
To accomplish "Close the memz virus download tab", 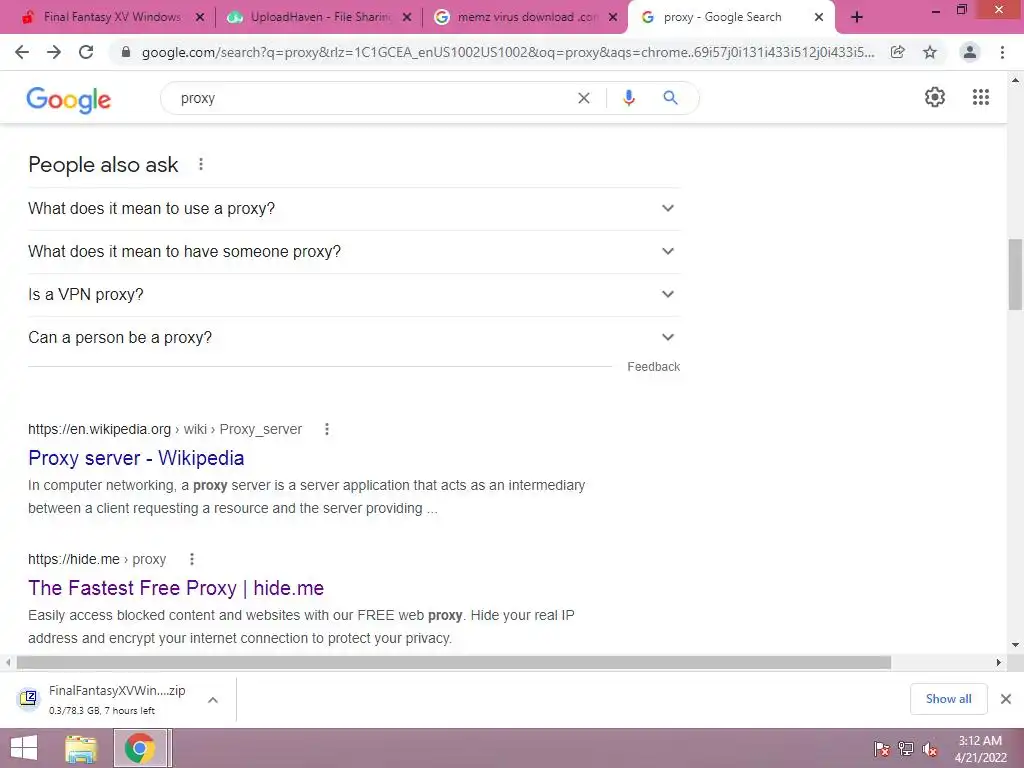I will click(x=613, y=18).
